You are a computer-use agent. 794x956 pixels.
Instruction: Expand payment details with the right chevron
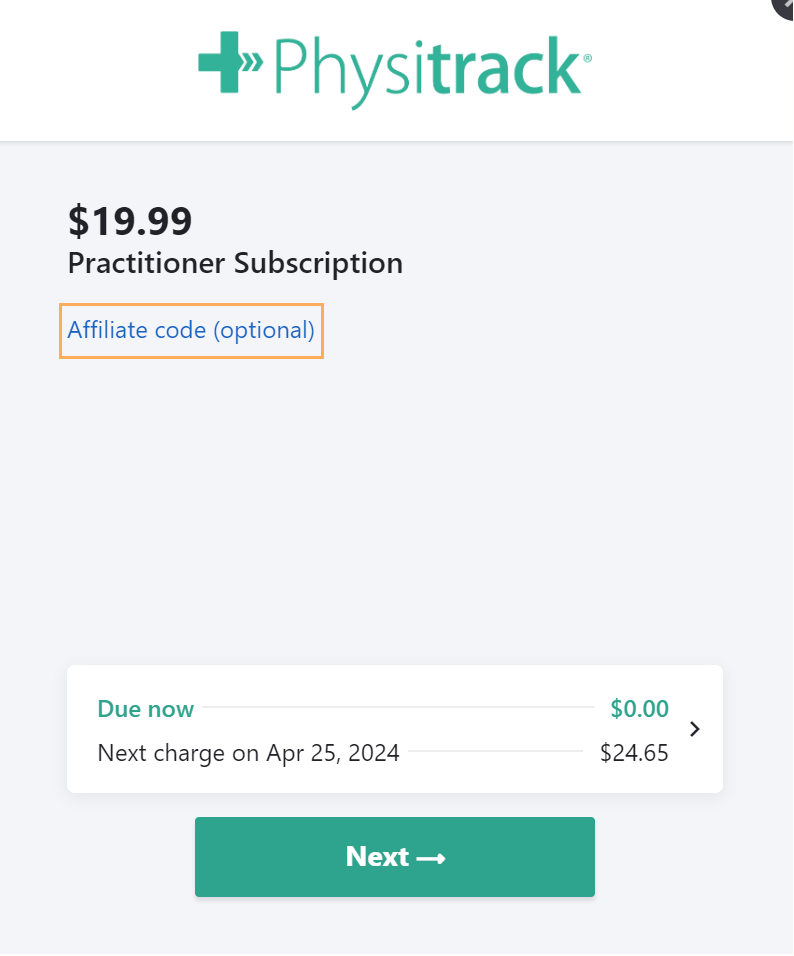coord(695,729)
